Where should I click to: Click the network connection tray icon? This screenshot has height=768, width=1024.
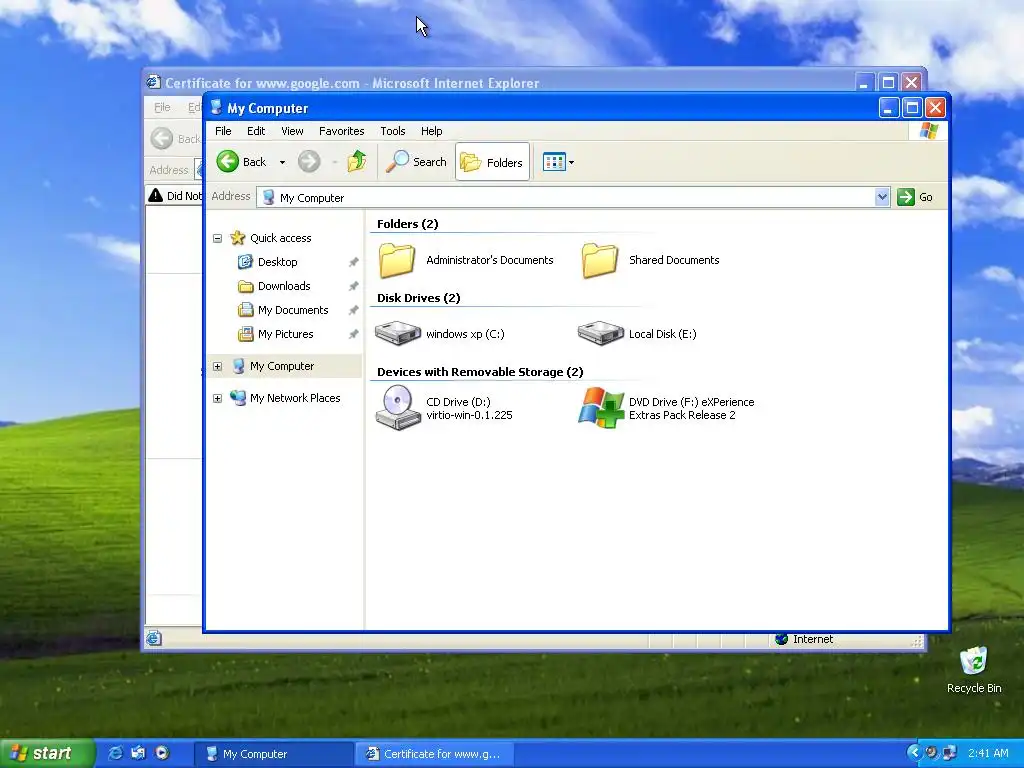coord(949,753)
